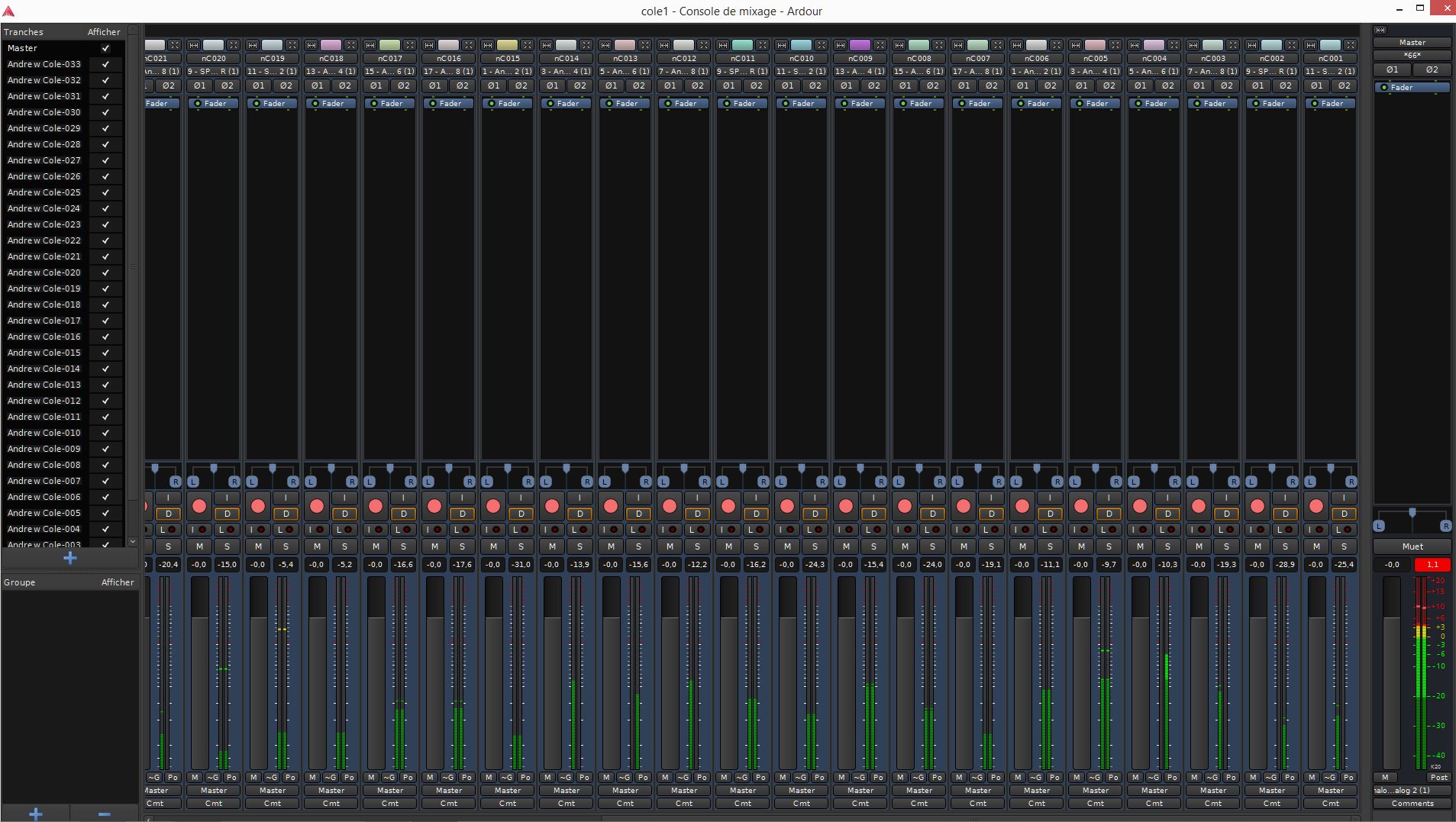Open the Master strip Comments button

tap(1412, 804)
